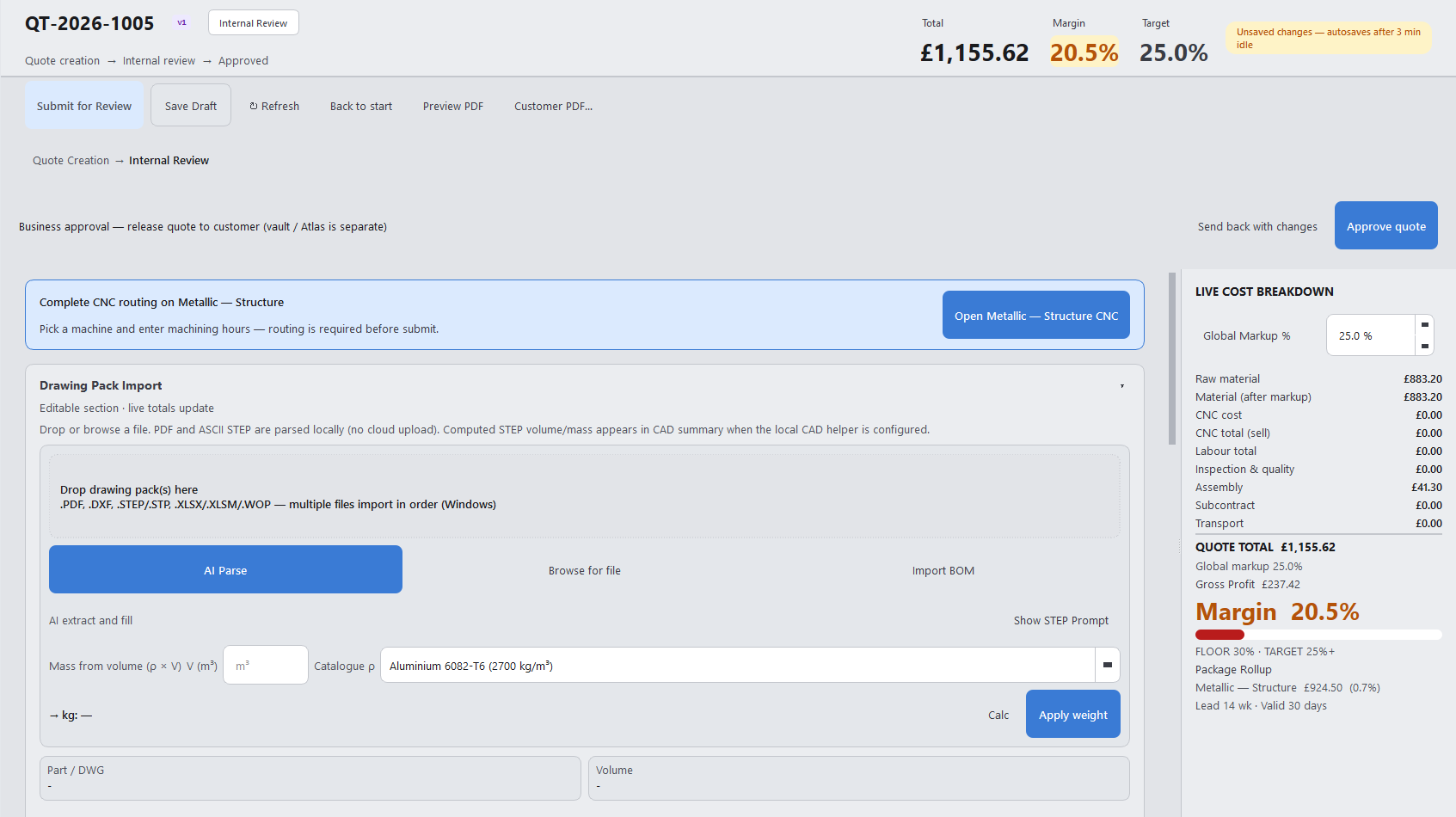The height and width of the screenshot is (817, 1456).
Task: Go Back to start
Action: click(x=361, y=106)
